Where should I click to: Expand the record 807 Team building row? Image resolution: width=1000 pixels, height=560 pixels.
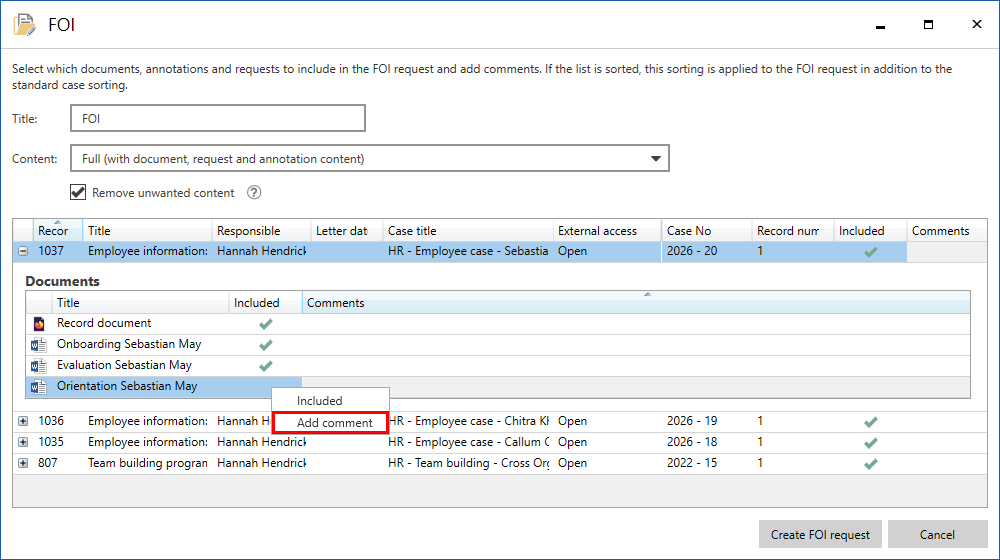click(x=23, y=464)
